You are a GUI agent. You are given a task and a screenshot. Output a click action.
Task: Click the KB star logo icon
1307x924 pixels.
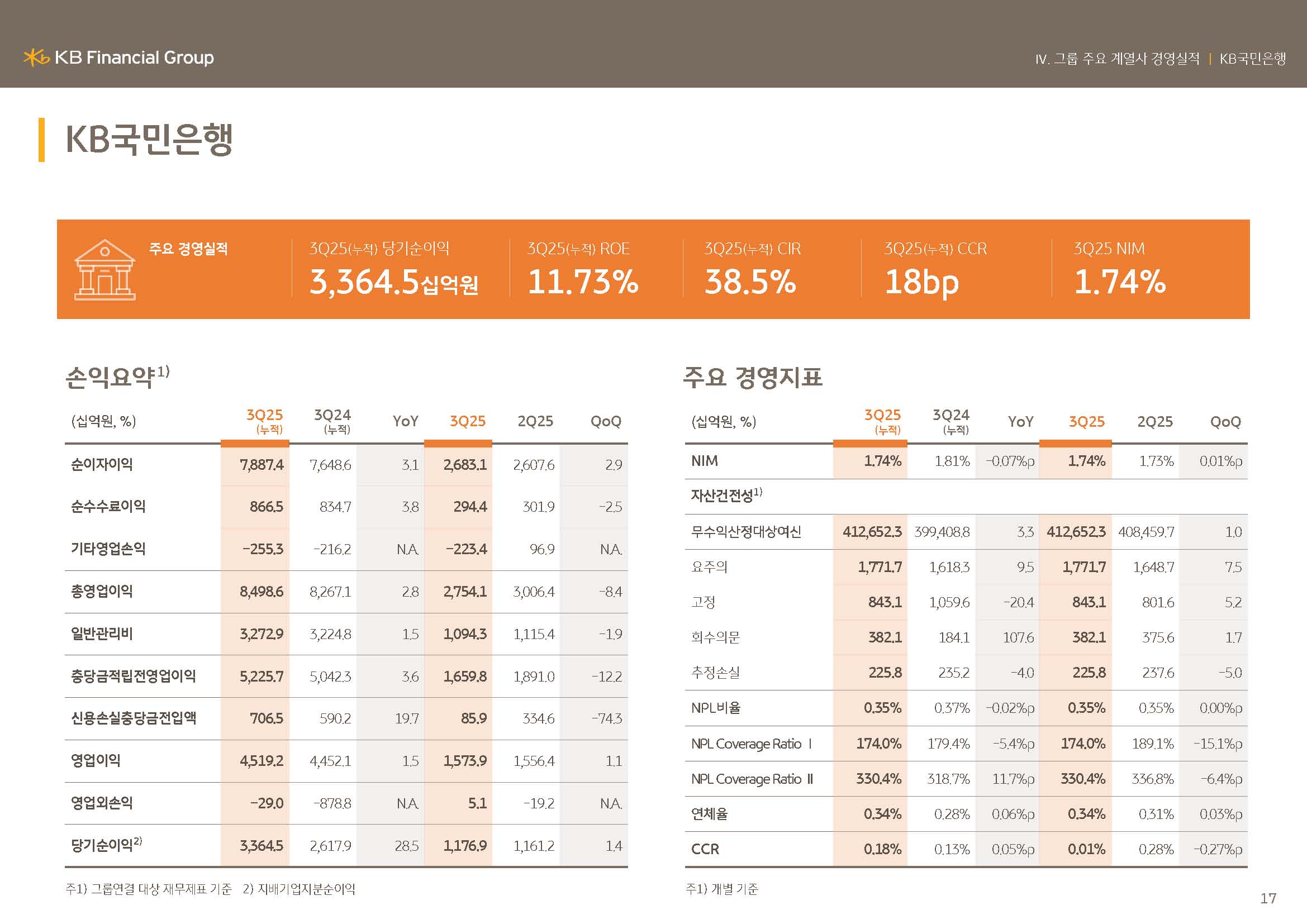pyautogui.click(x=36, y=58)
